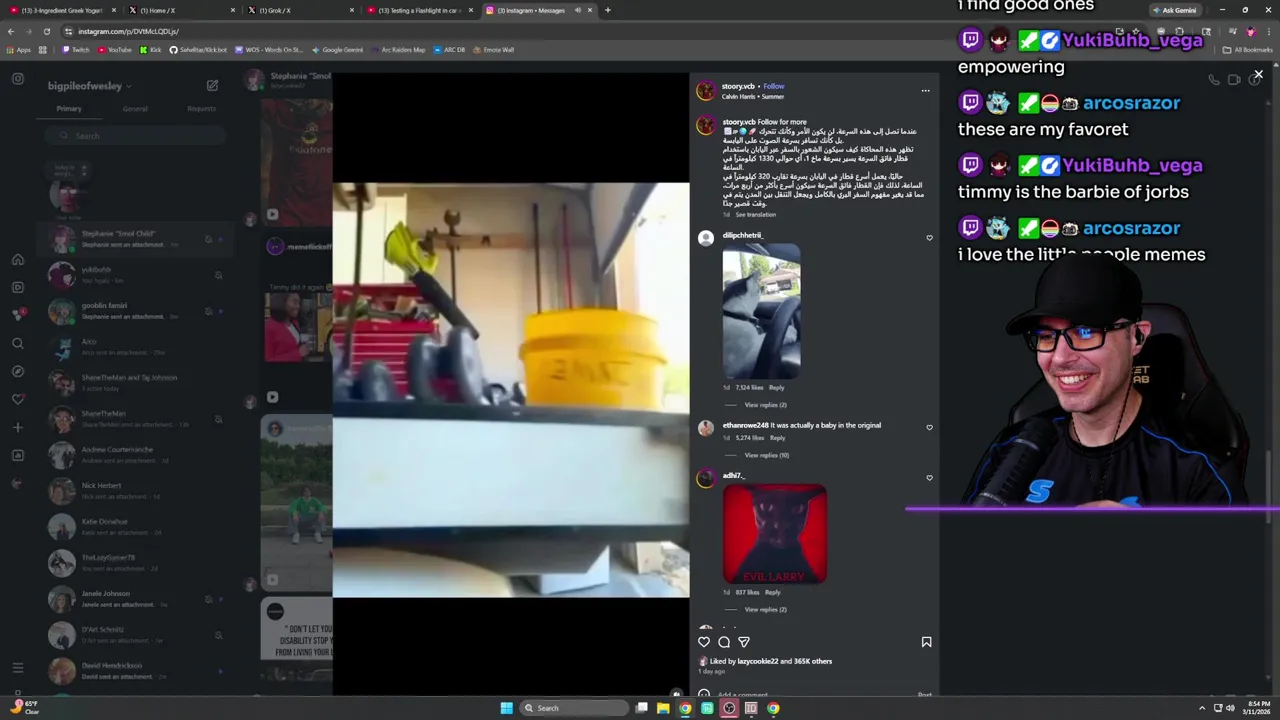Open the Twitch bookmark

click(75, 50)
